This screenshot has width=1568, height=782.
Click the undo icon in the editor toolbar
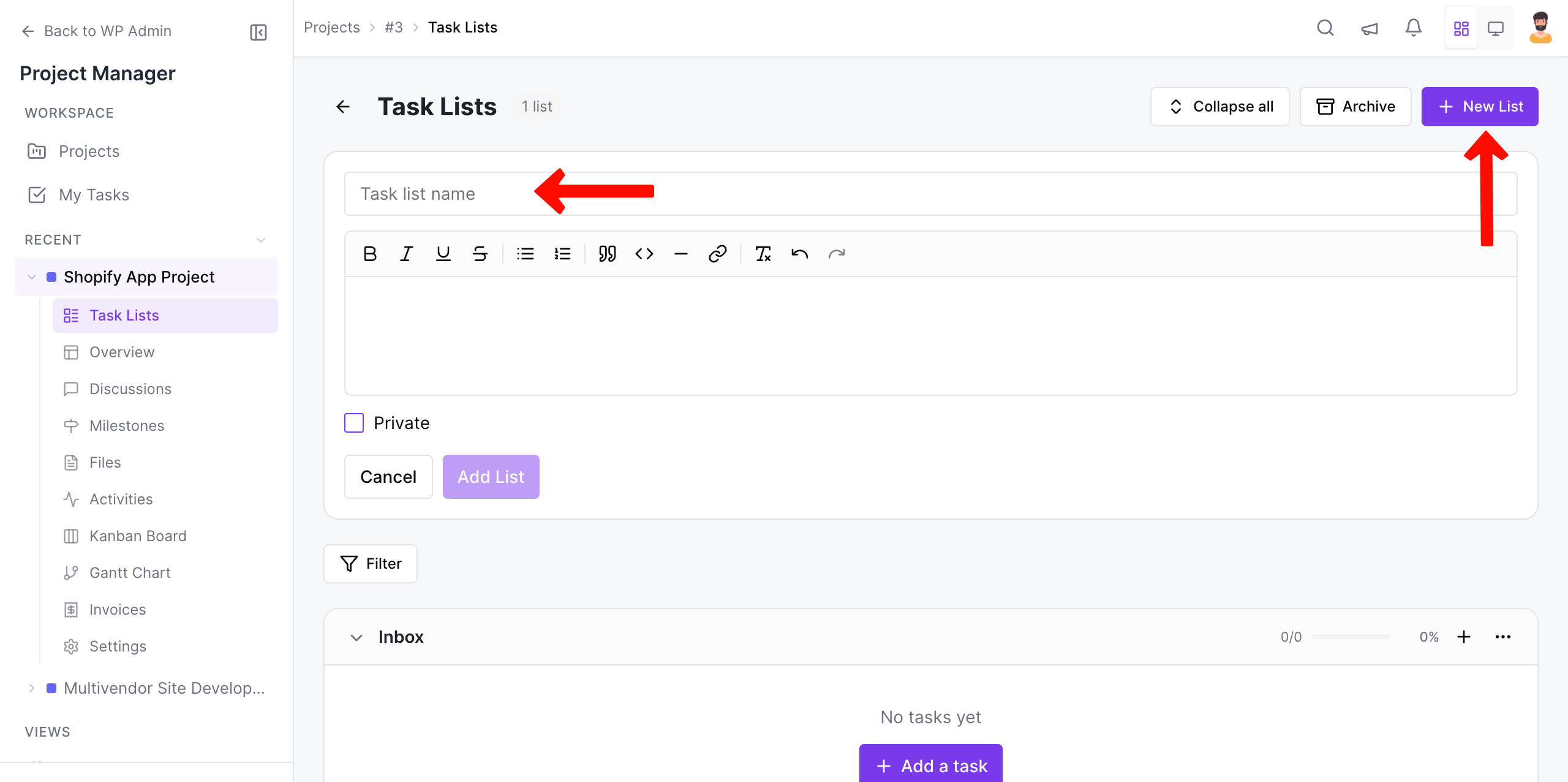coord(800,253)
